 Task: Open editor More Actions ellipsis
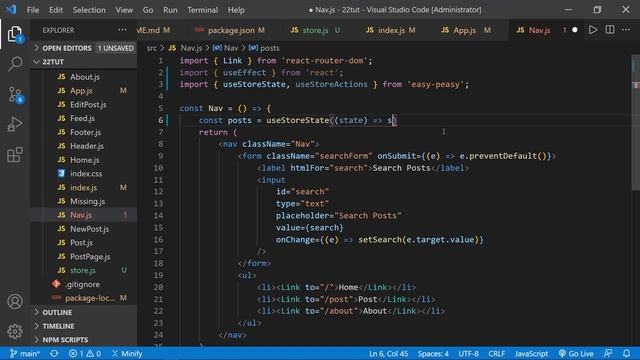coord(626,30)
